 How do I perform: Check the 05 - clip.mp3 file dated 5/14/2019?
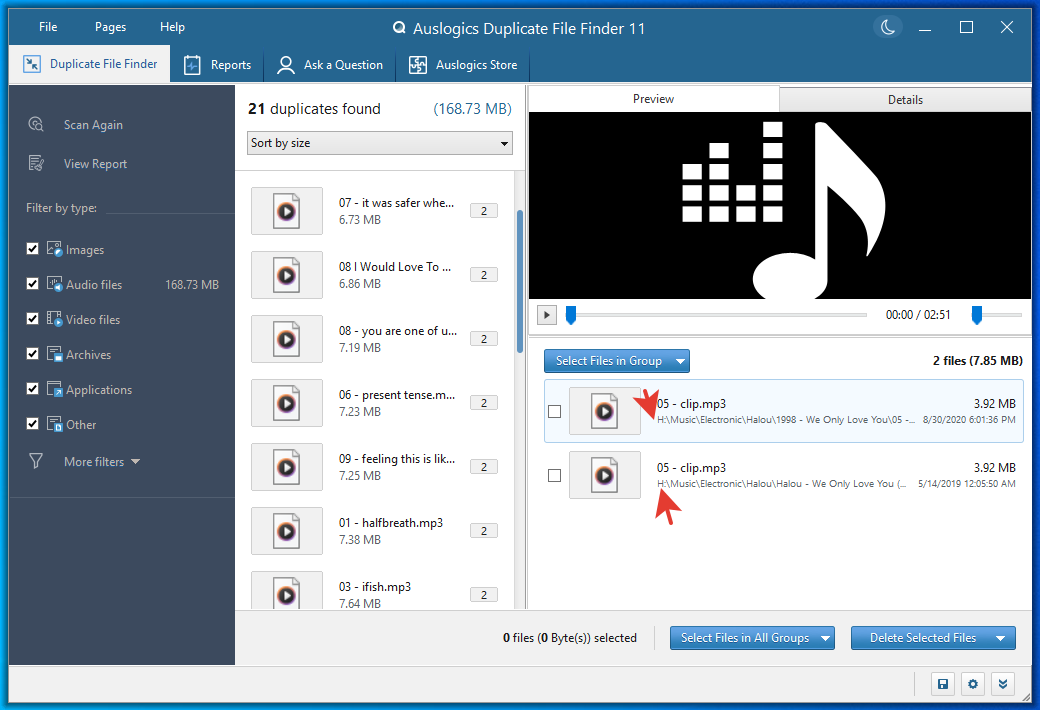[554, 476]
